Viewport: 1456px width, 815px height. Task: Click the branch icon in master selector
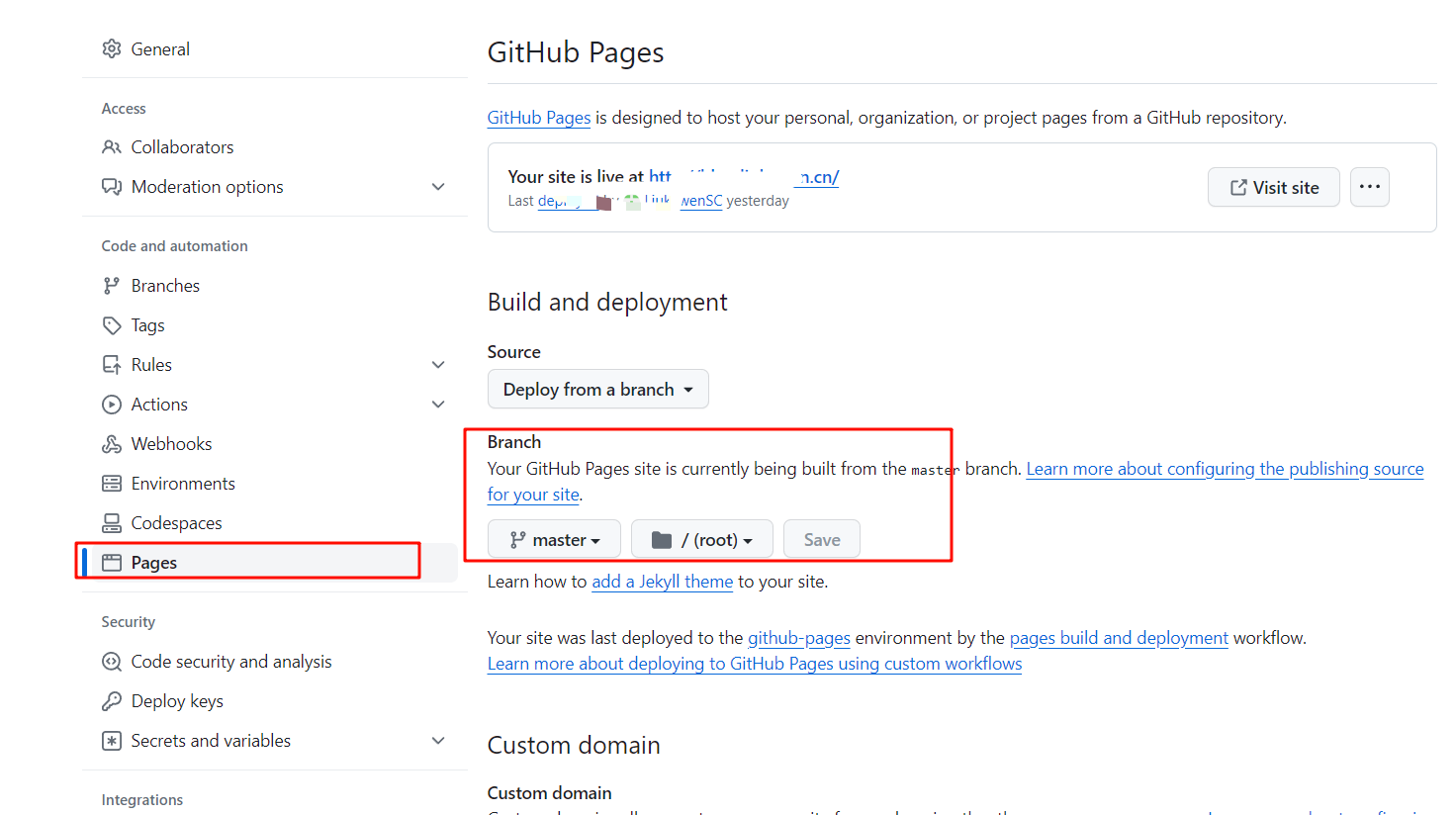[x=517, y=540]
